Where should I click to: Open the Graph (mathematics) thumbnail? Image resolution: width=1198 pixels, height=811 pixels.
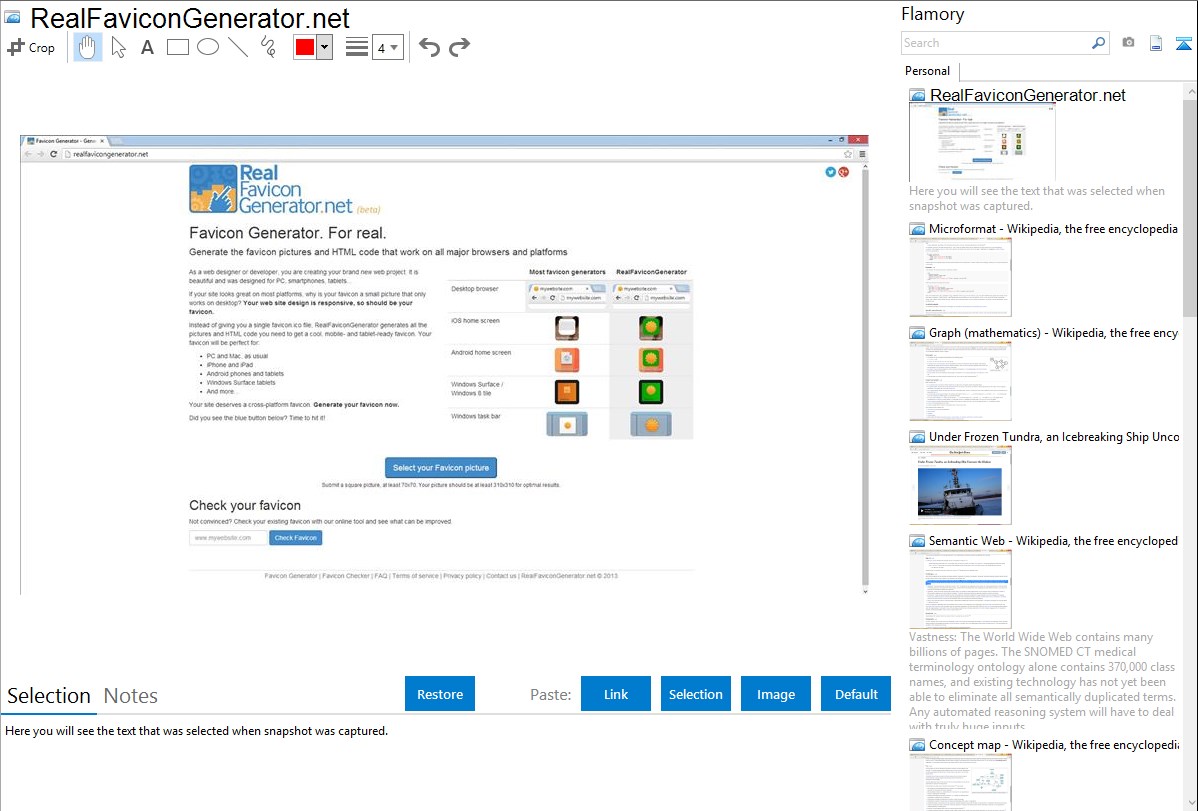click(960, 381)
